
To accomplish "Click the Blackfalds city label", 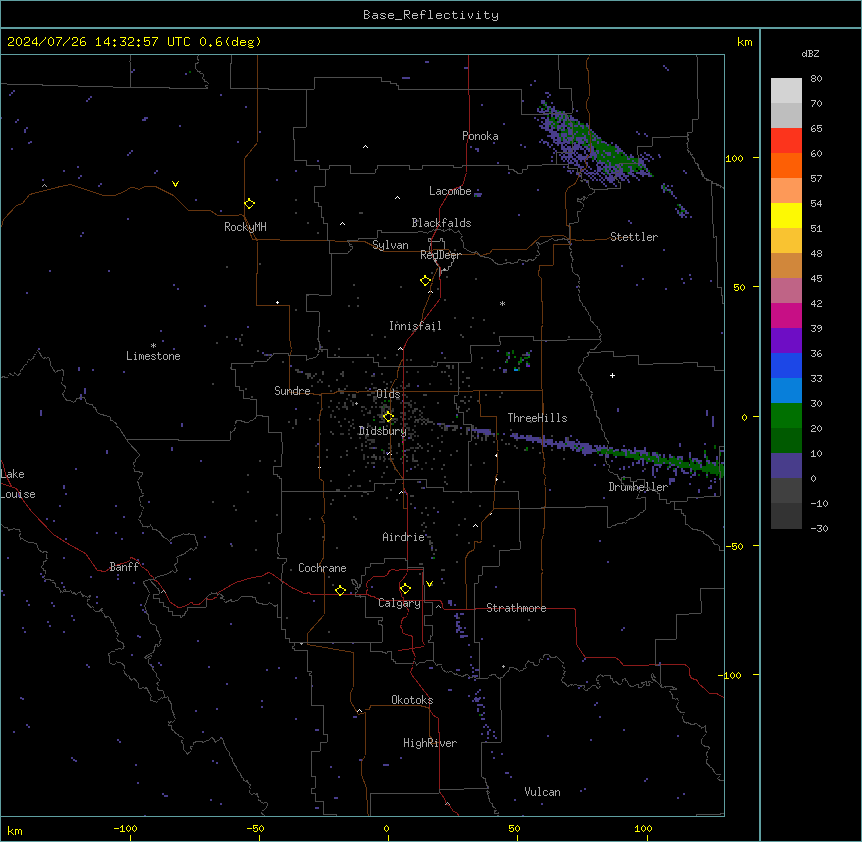I will click(x=441, y=223).
